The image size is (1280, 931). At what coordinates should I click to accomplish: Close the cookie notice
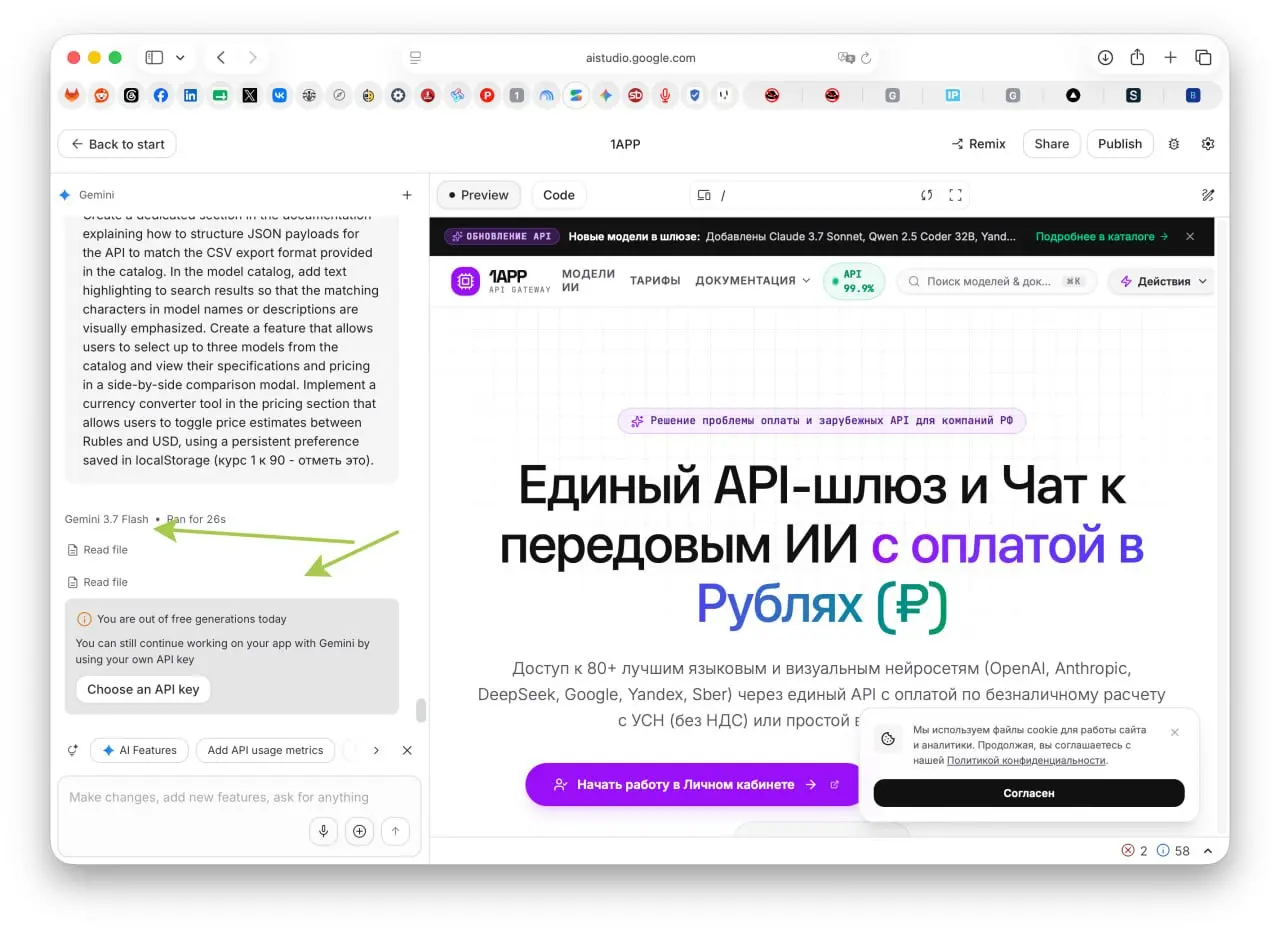tap(1175, 732)
